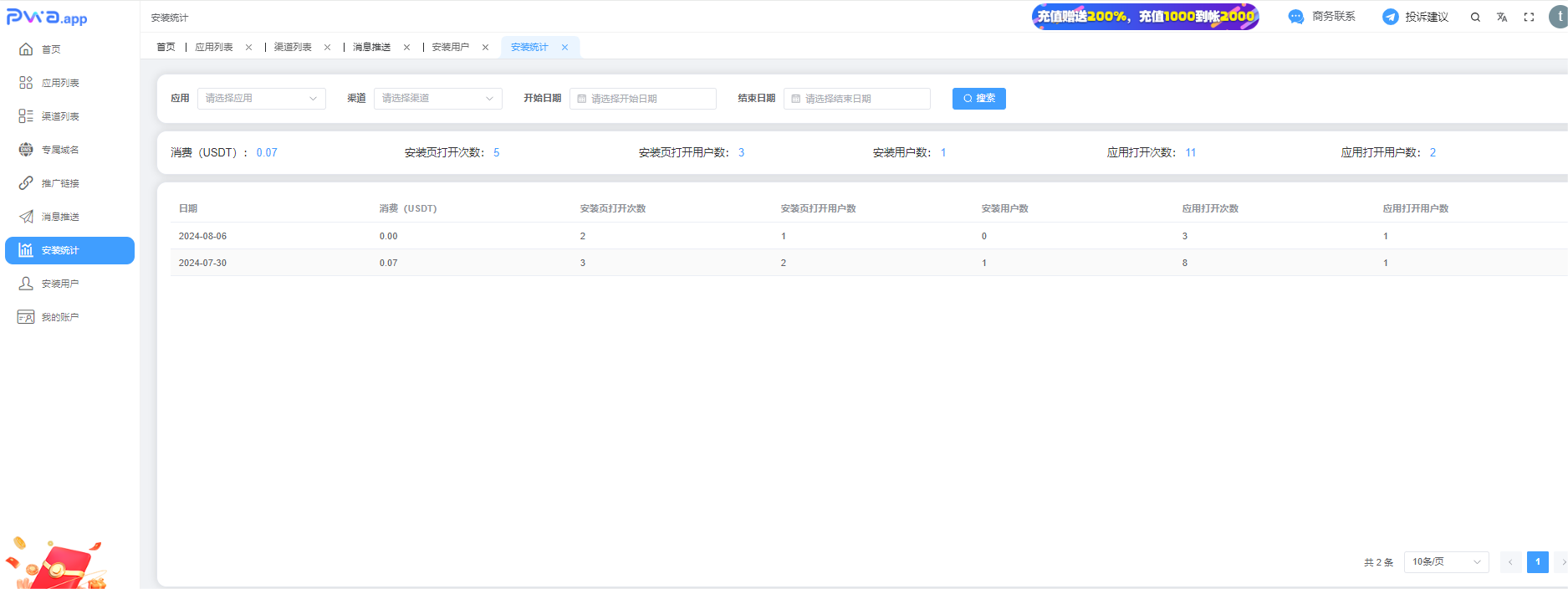Click the 推广链接 link icon
The image size is (1568, 589).
pos(26,183)
